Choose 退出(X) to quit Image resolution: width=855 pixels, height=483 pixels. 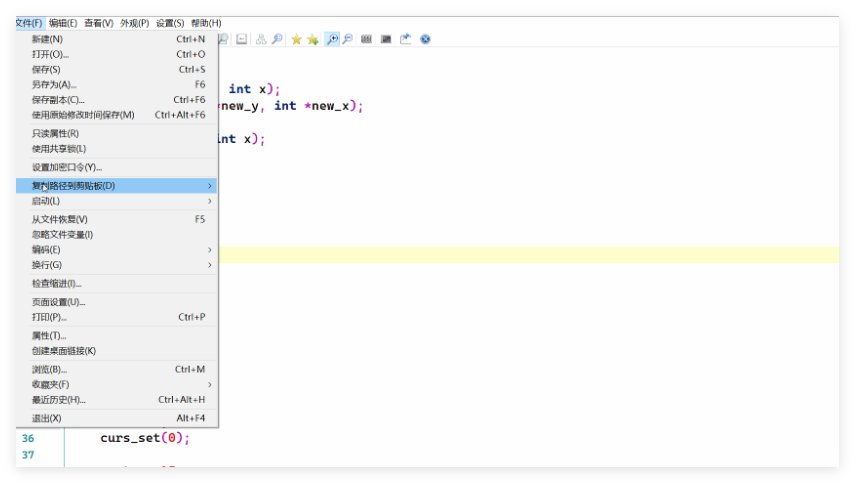[x=117, y=418]
